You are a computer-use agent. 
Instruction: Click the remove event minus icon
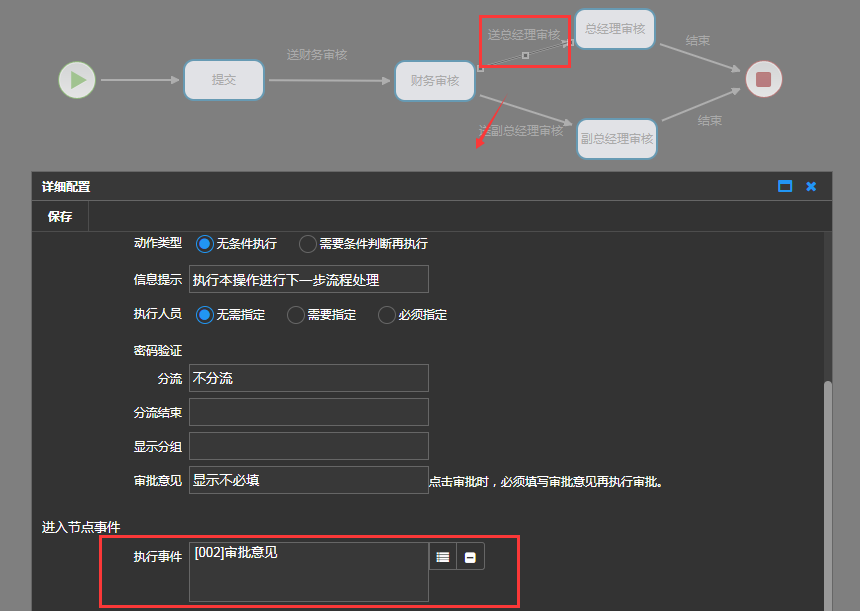coord(470,557)
